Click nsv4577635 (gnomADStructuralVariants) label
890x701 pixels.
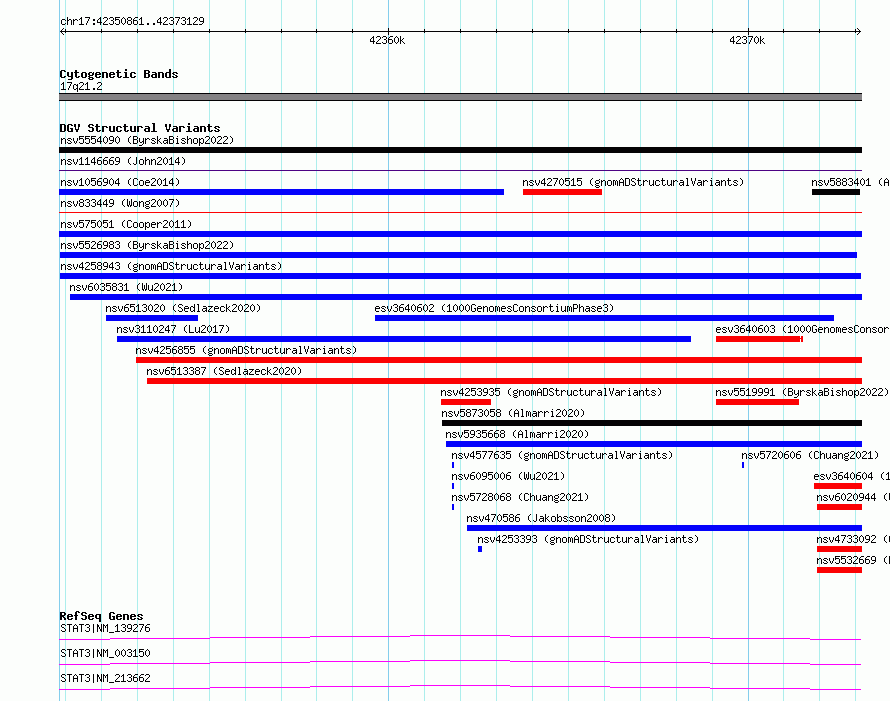(562, 455)
